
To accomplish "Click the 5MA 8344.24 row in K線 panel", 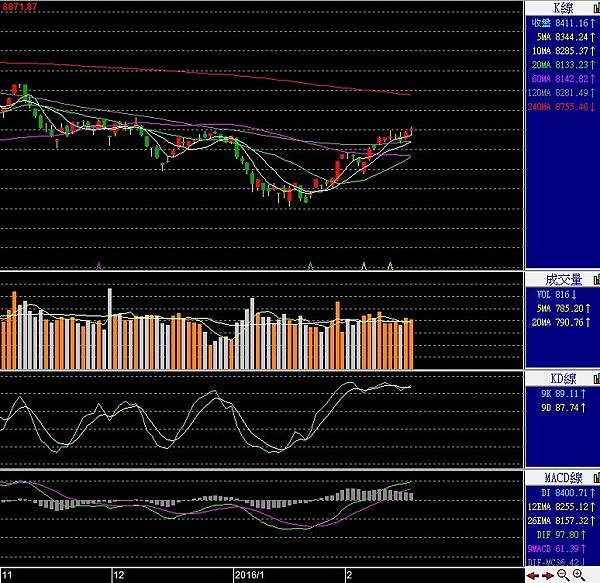I will [x=566, y=37].
